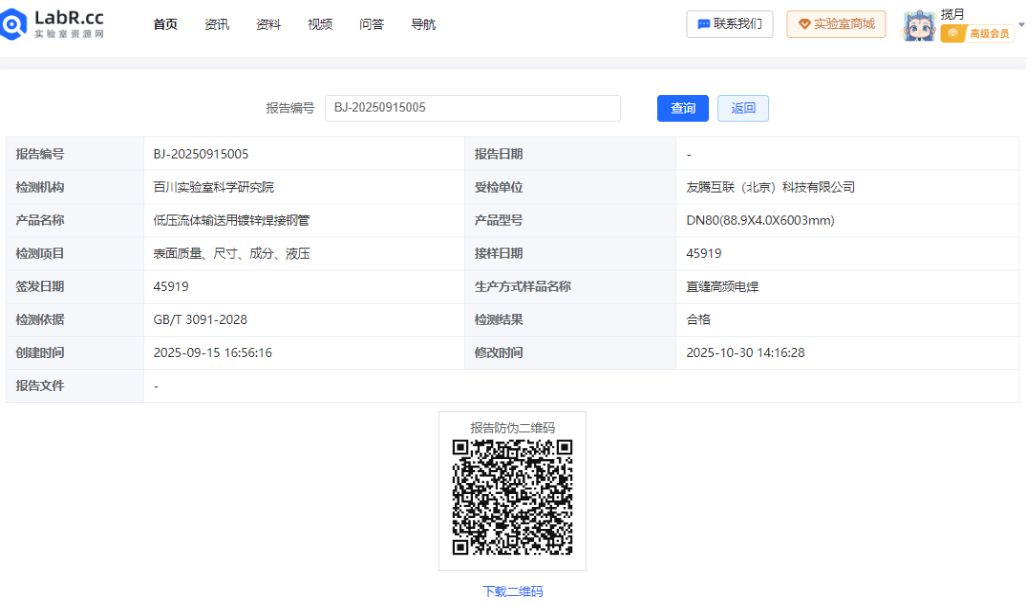Click the LabR.cc logo icon

click(x=17, y=25)
